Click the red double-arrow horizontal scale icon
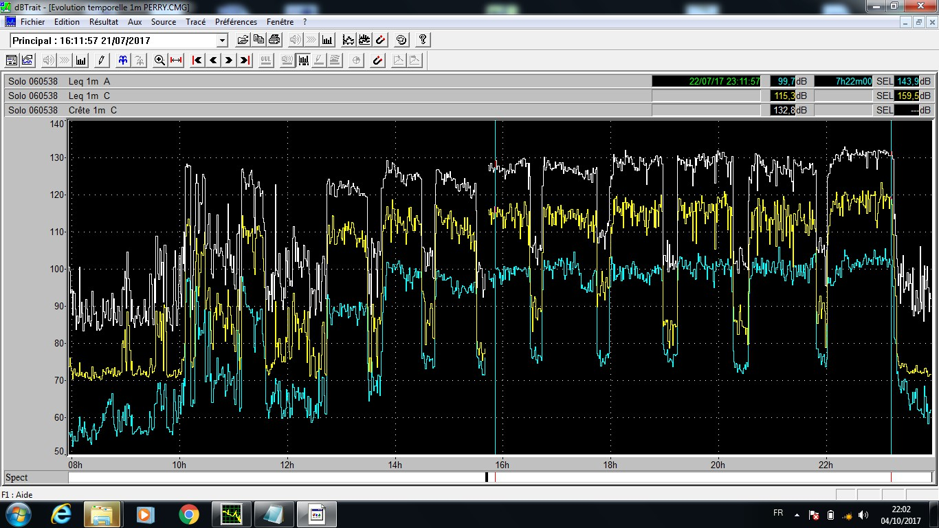The image size is (939, 528). point(176,60)
